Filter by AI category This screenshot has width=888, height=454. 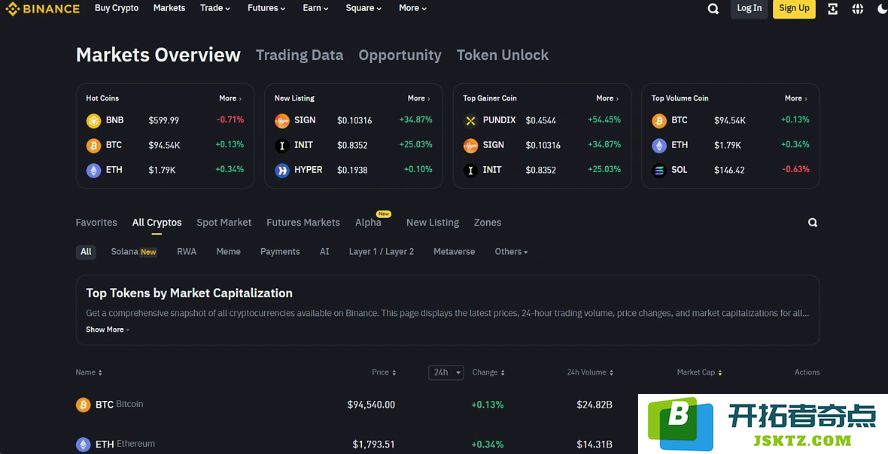point(325,252)
